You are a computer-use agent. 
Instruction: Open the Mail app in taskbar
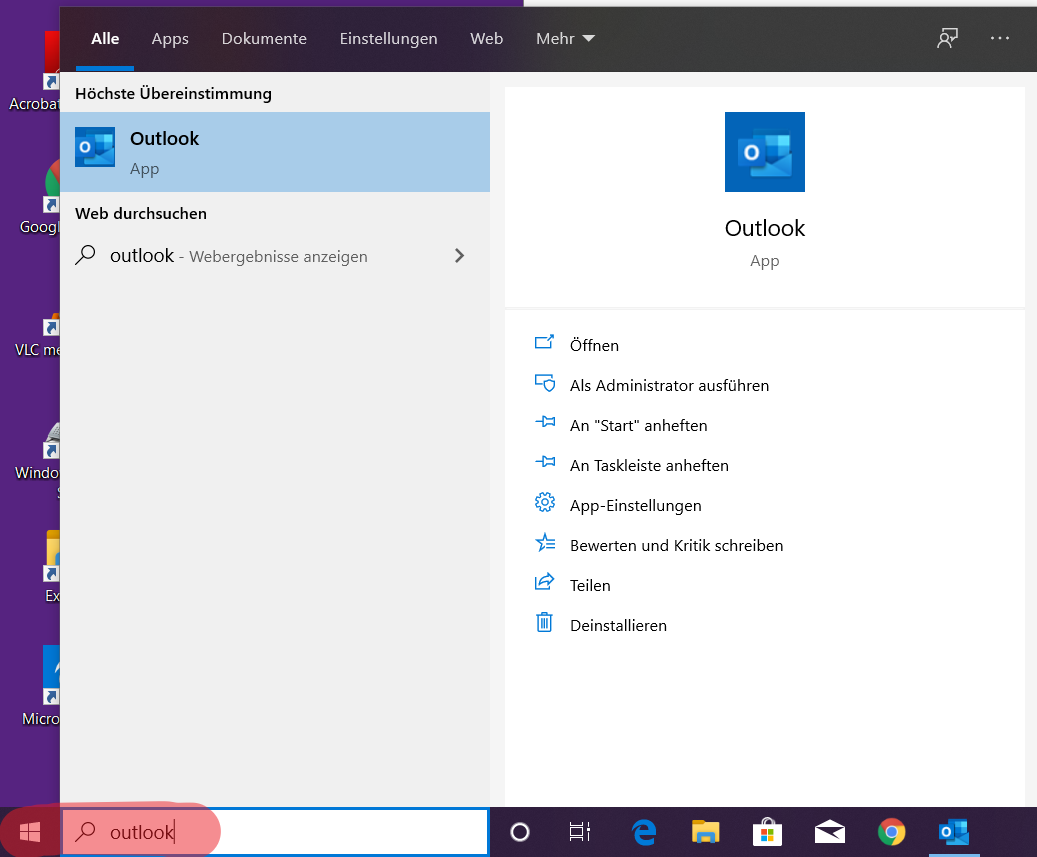tap(829, 832)
